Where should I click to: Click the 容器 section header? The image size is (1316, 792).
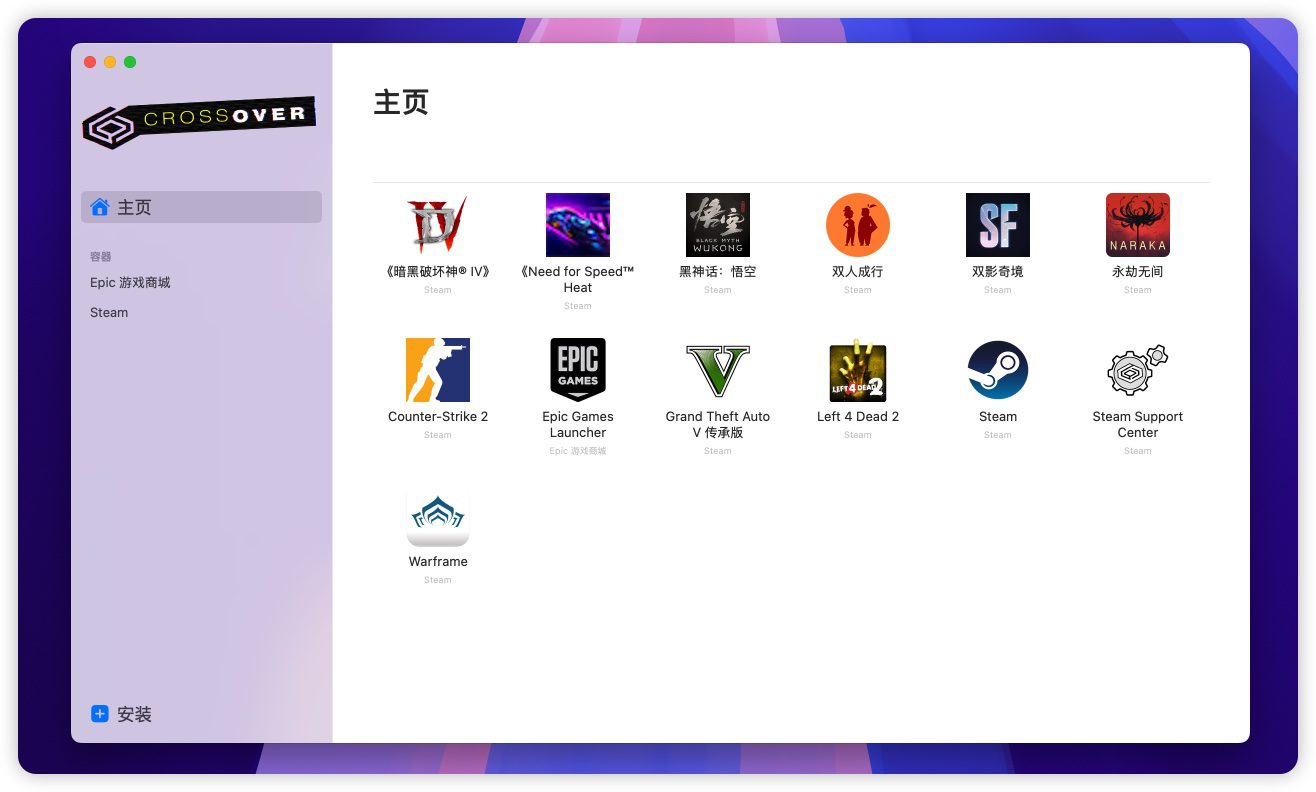click(x=101, y=257)
